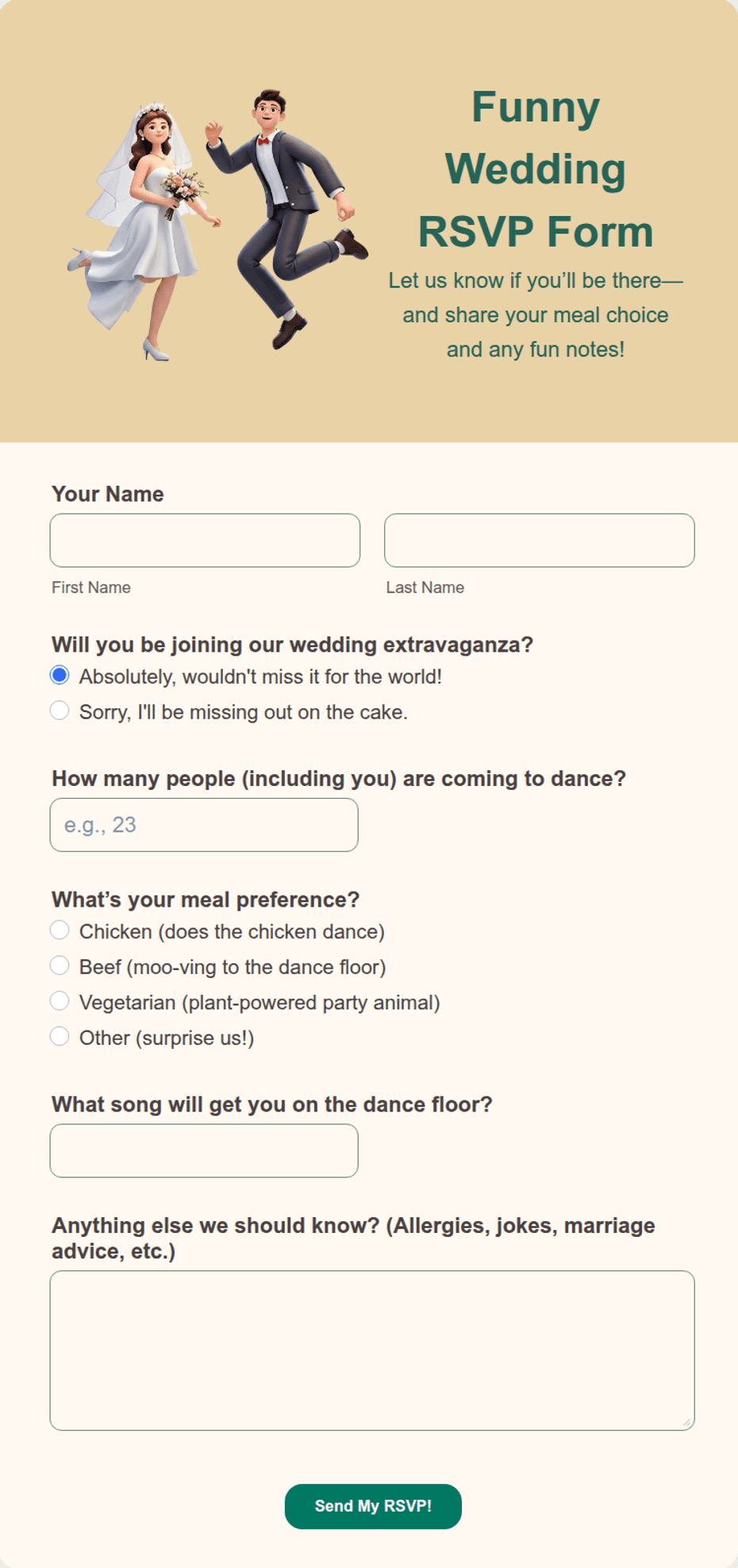Viewport: 738px width, 1568px height.
Task: Click the Send My RSVP! button
Action: coord(373,1506)
